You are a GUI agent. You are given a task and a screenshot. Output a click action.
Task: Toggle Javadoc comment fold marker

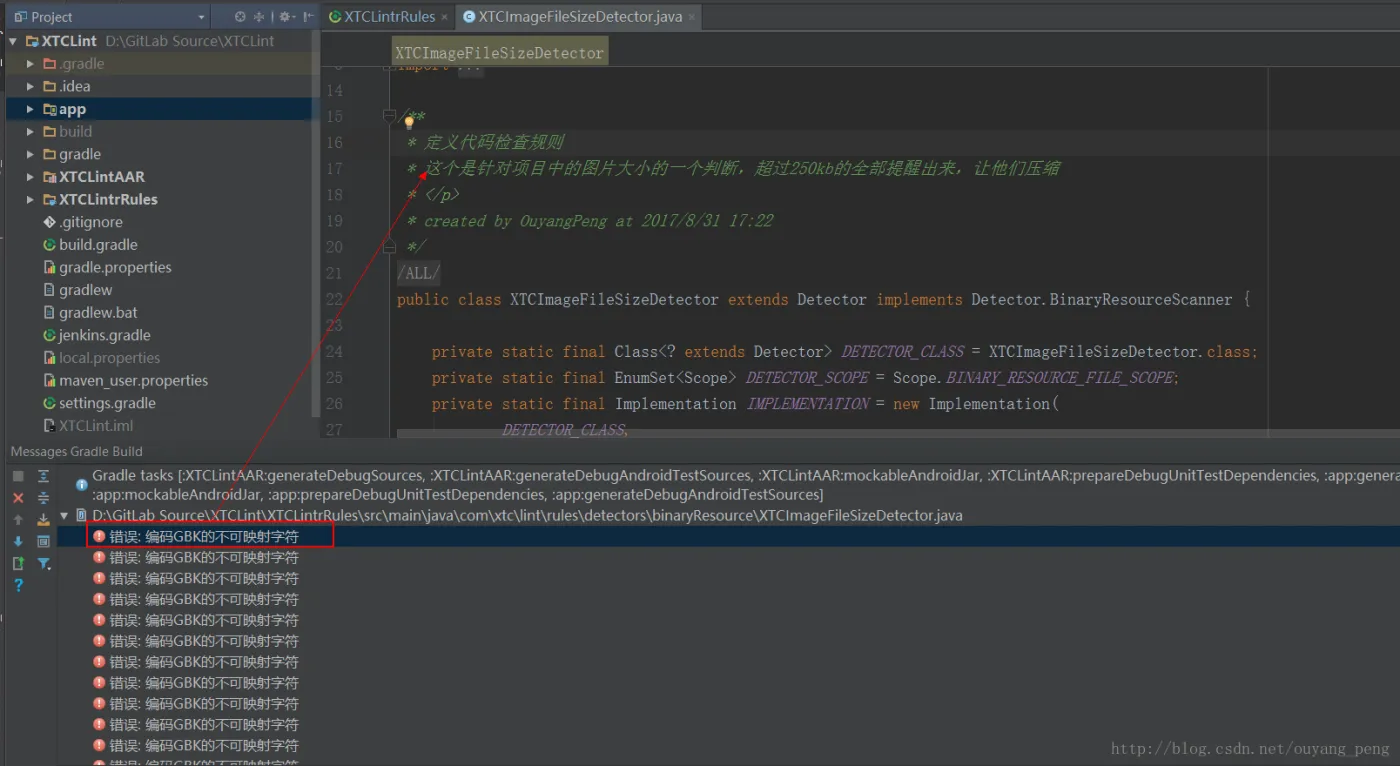pos(389,117)
